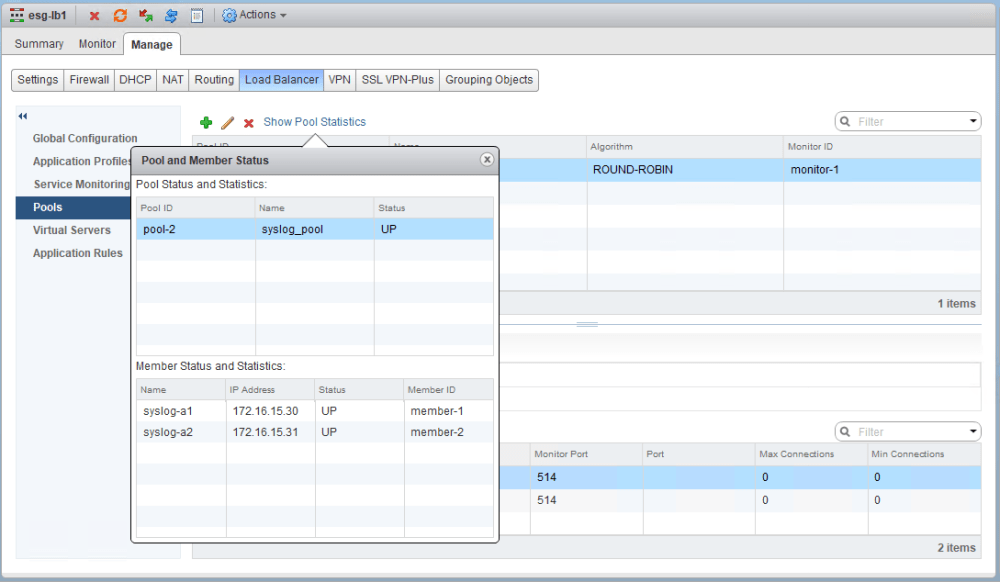Expand the upper Filter dropdown arrow
The width and height of the screenshot is (1000, 582).
point(973,121)
